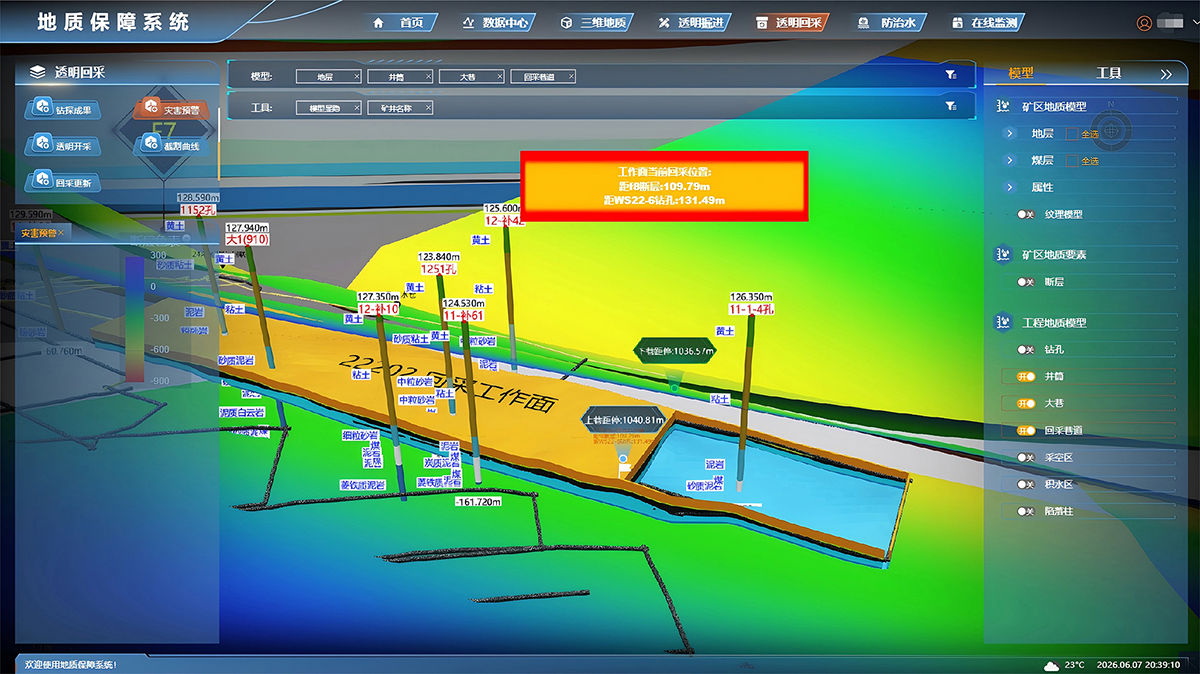Turn off the 井筒 switch
Image resolution: width=1200 pixels, height=674 pixels.
coord(1025,376)
